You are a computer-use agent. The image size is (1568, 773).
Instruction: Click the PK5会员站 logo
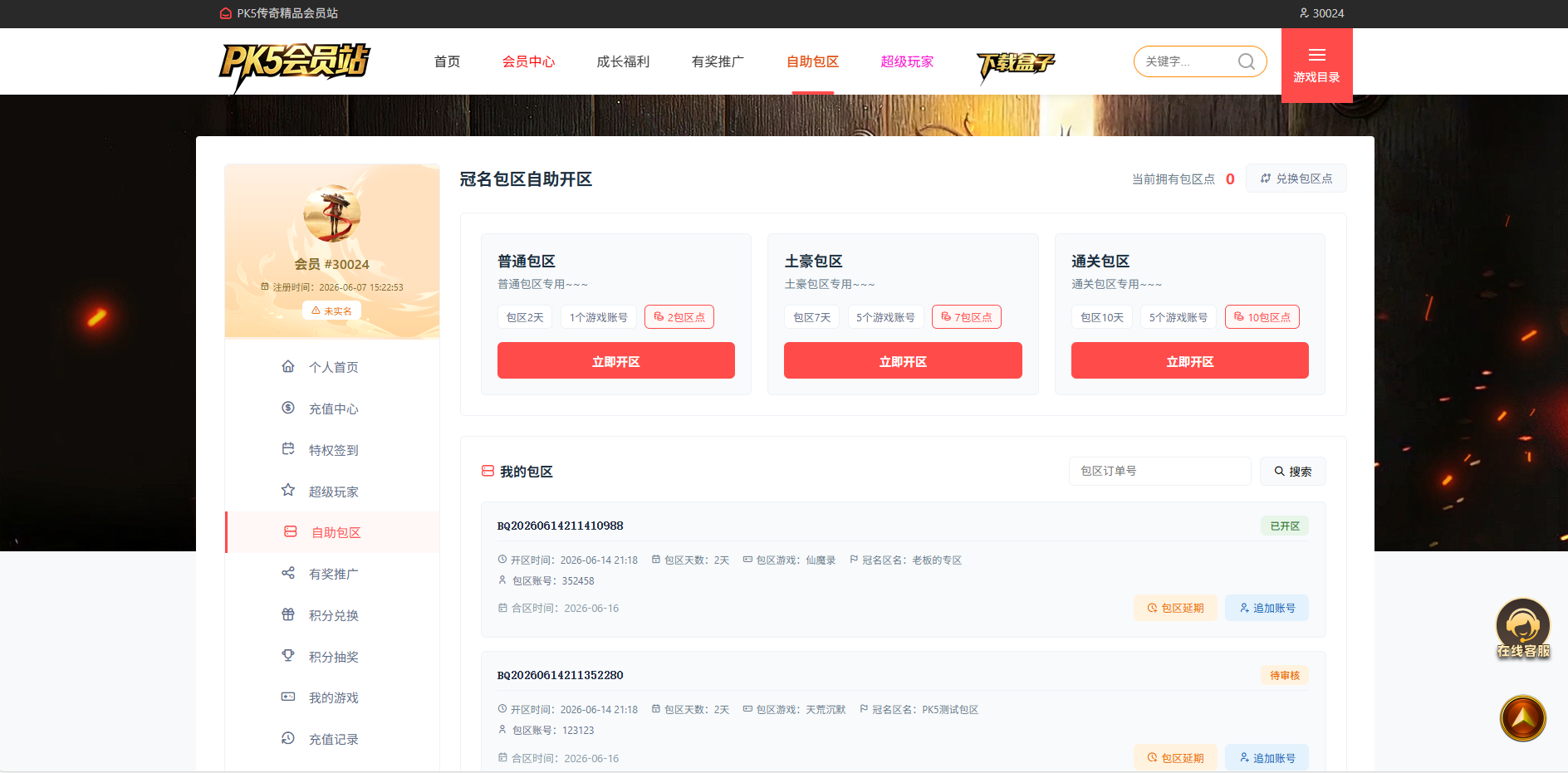pyautogui.click(x=294, y=66)
